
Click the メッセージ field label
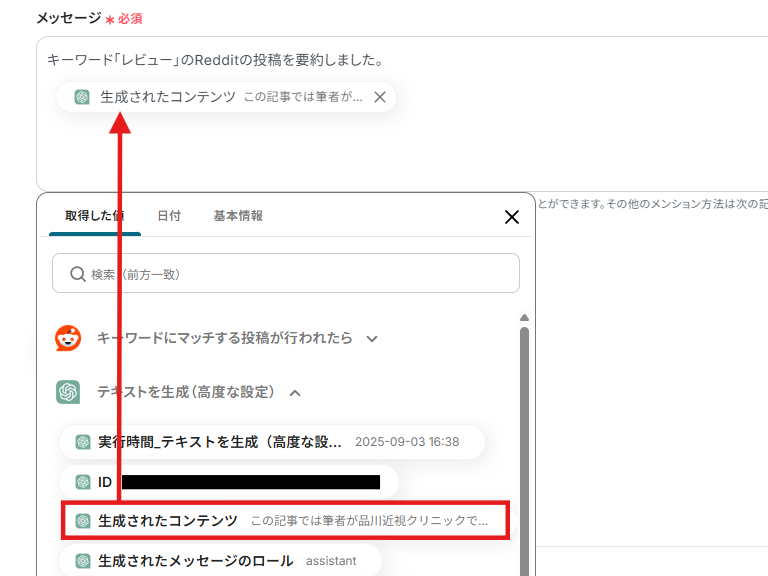click(69, 18)
